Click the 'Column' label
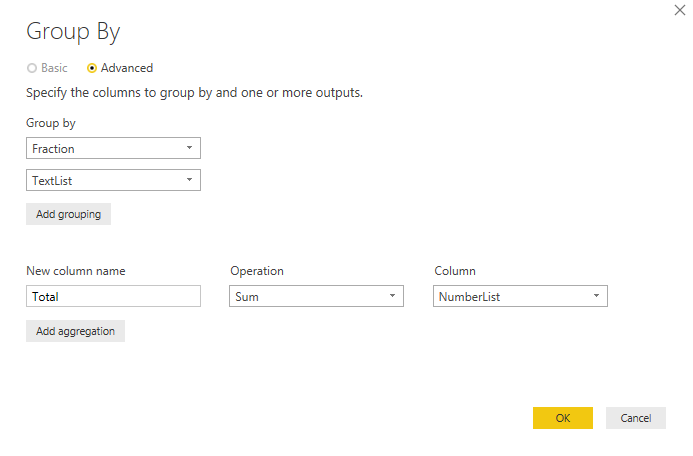 point(455,271)
